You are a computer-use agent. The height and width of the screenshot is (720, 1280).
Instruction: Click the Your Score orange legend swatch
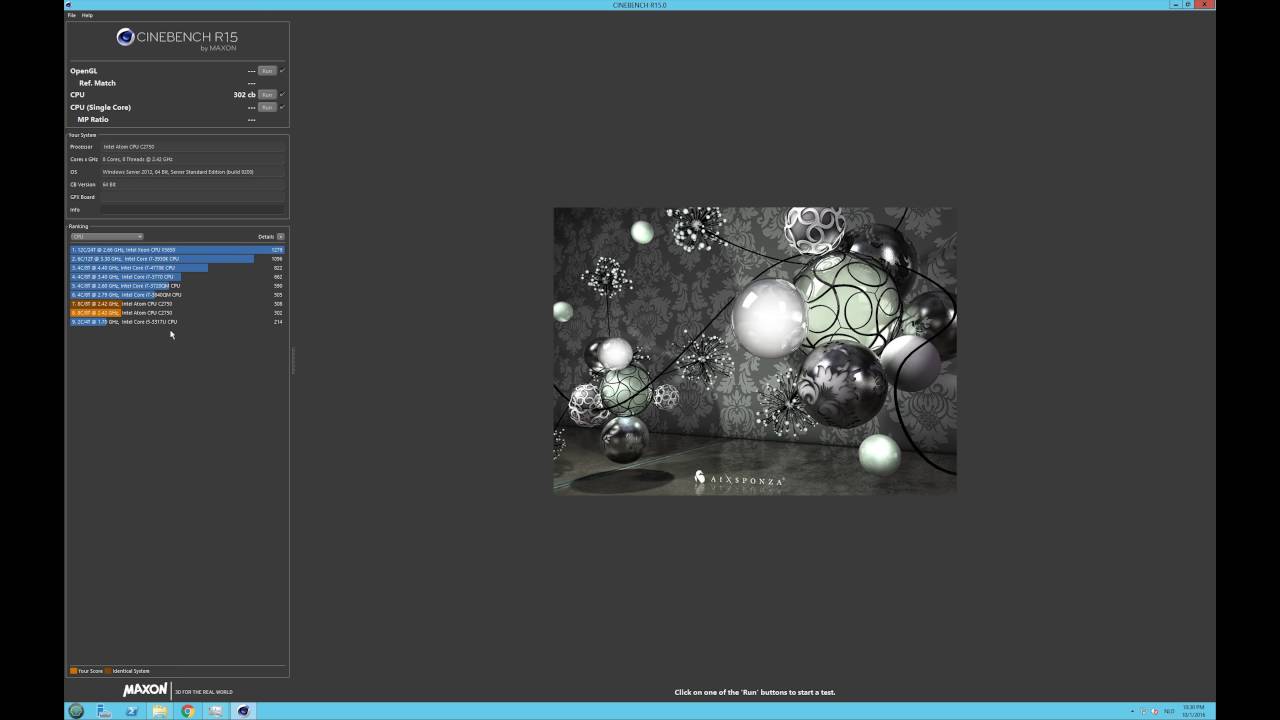(73, 671)
